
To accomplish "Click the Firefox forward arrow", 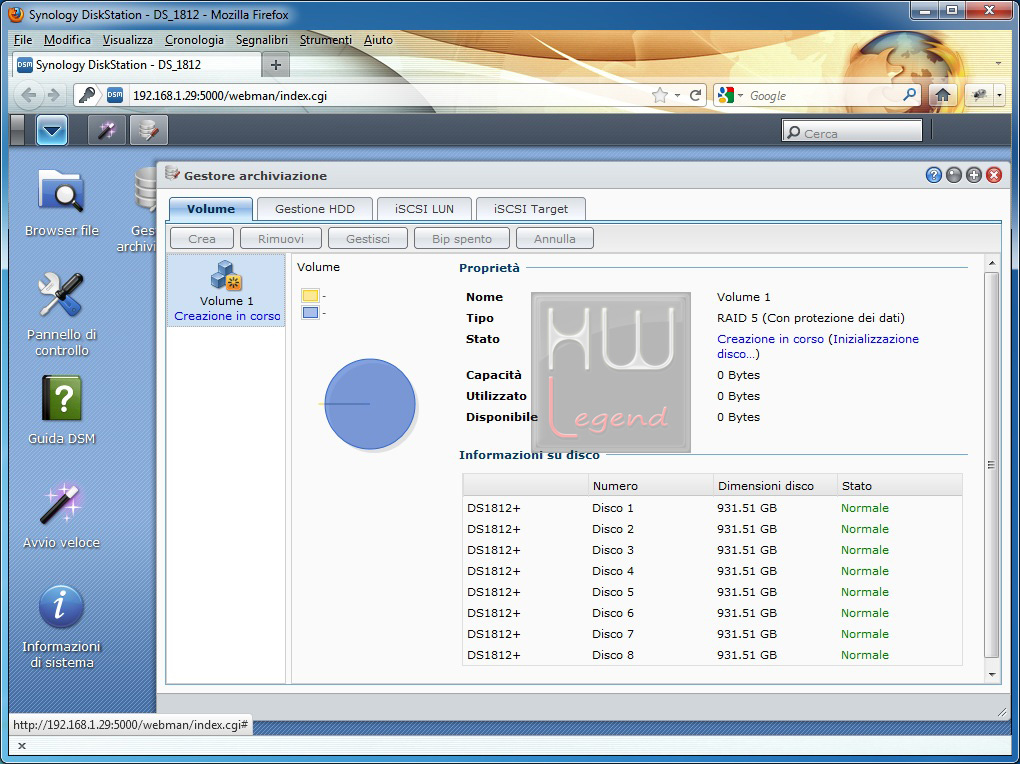I will [53, 96].
